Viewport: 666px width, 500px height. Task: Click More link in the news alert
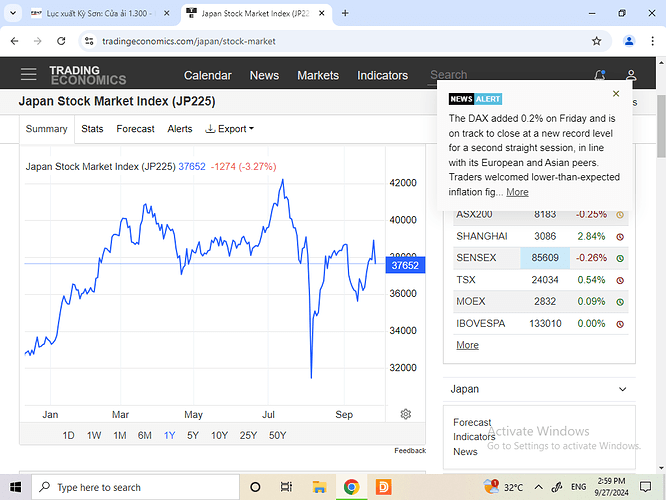point(517,192)
